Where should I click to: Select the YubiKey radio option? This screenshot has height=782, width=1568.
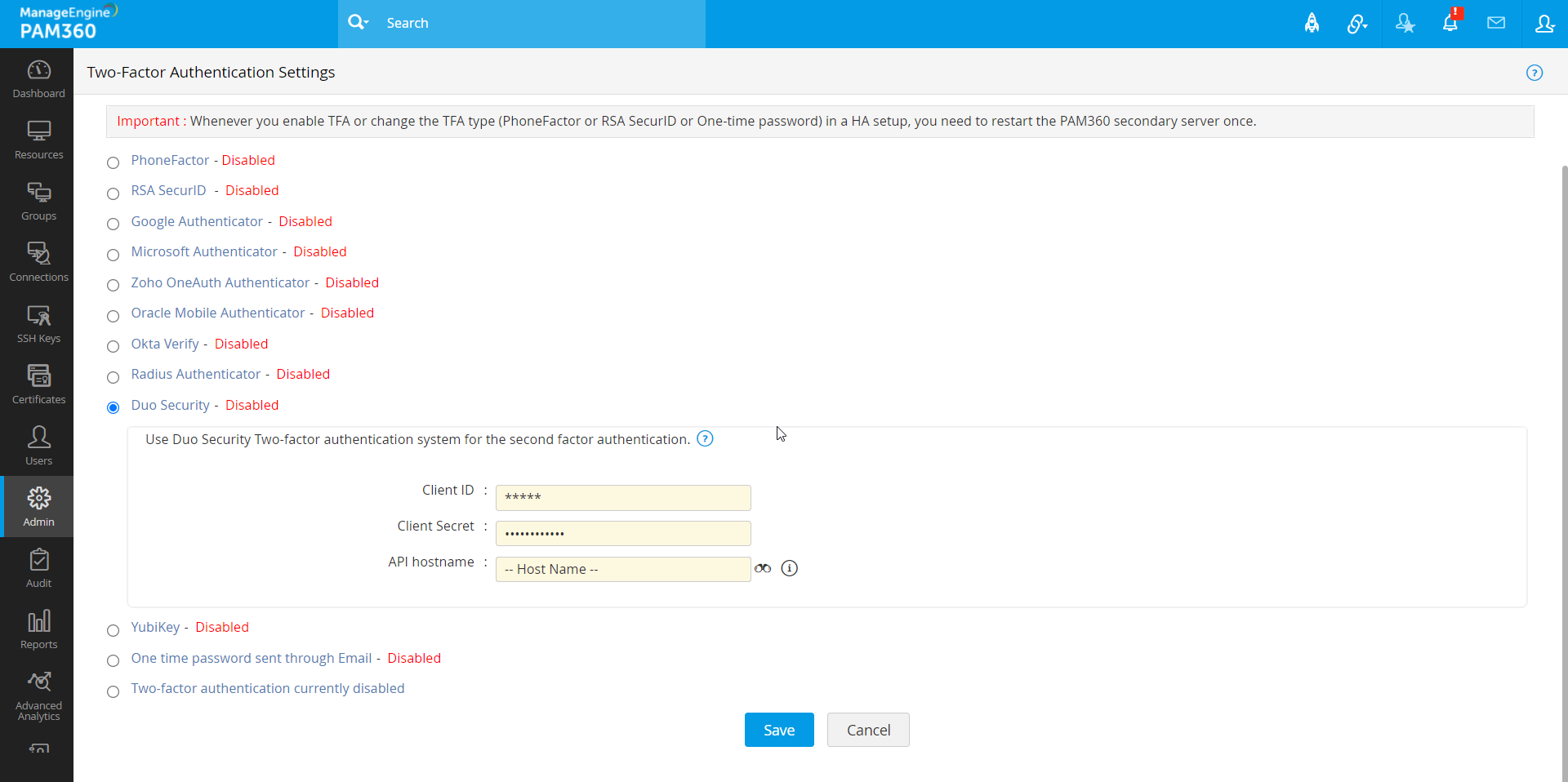(x=114, y=630)
